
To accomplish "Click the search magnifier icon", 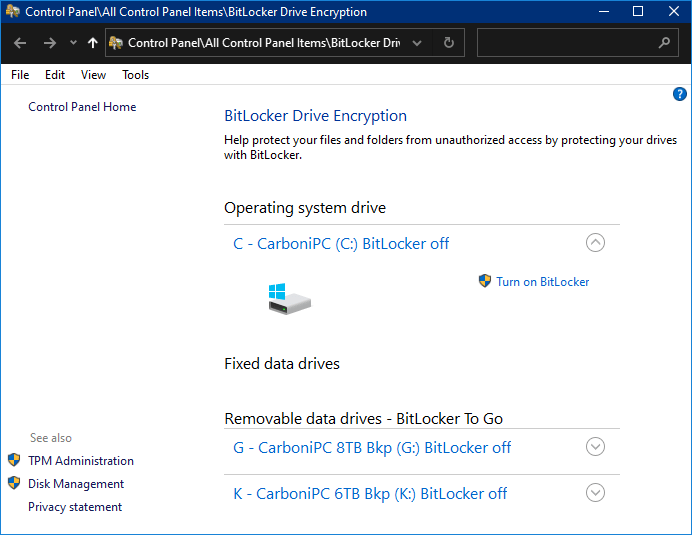I will (664, 43).
